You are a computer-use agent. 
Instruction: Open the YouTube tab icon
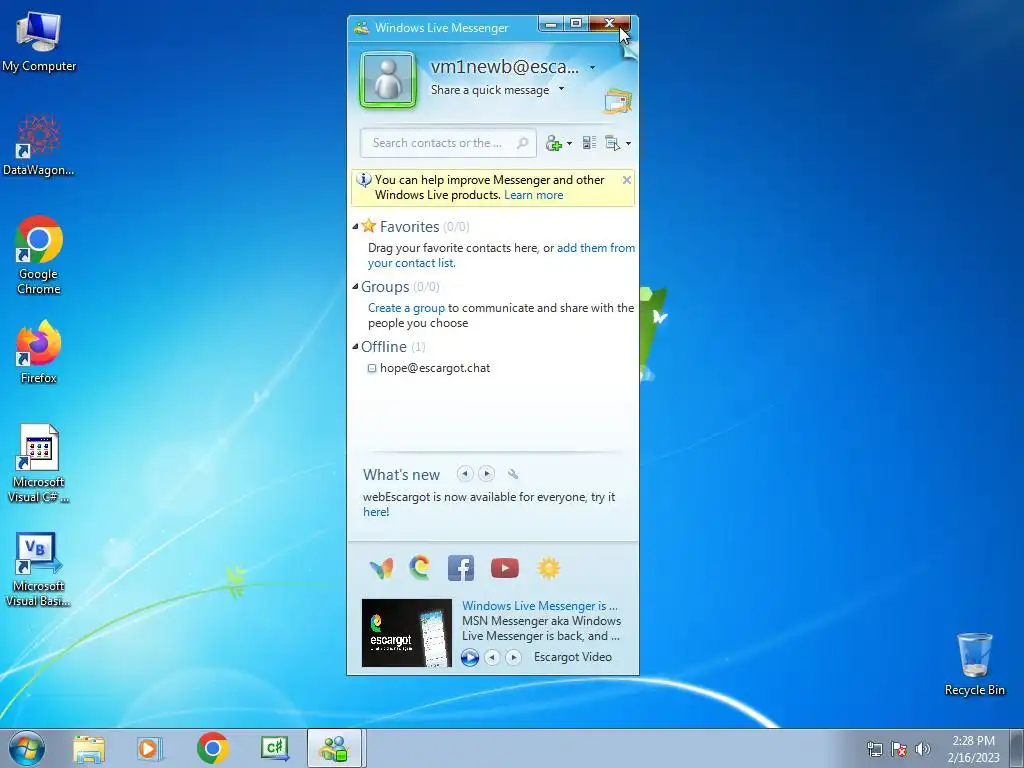click(505, 568)
